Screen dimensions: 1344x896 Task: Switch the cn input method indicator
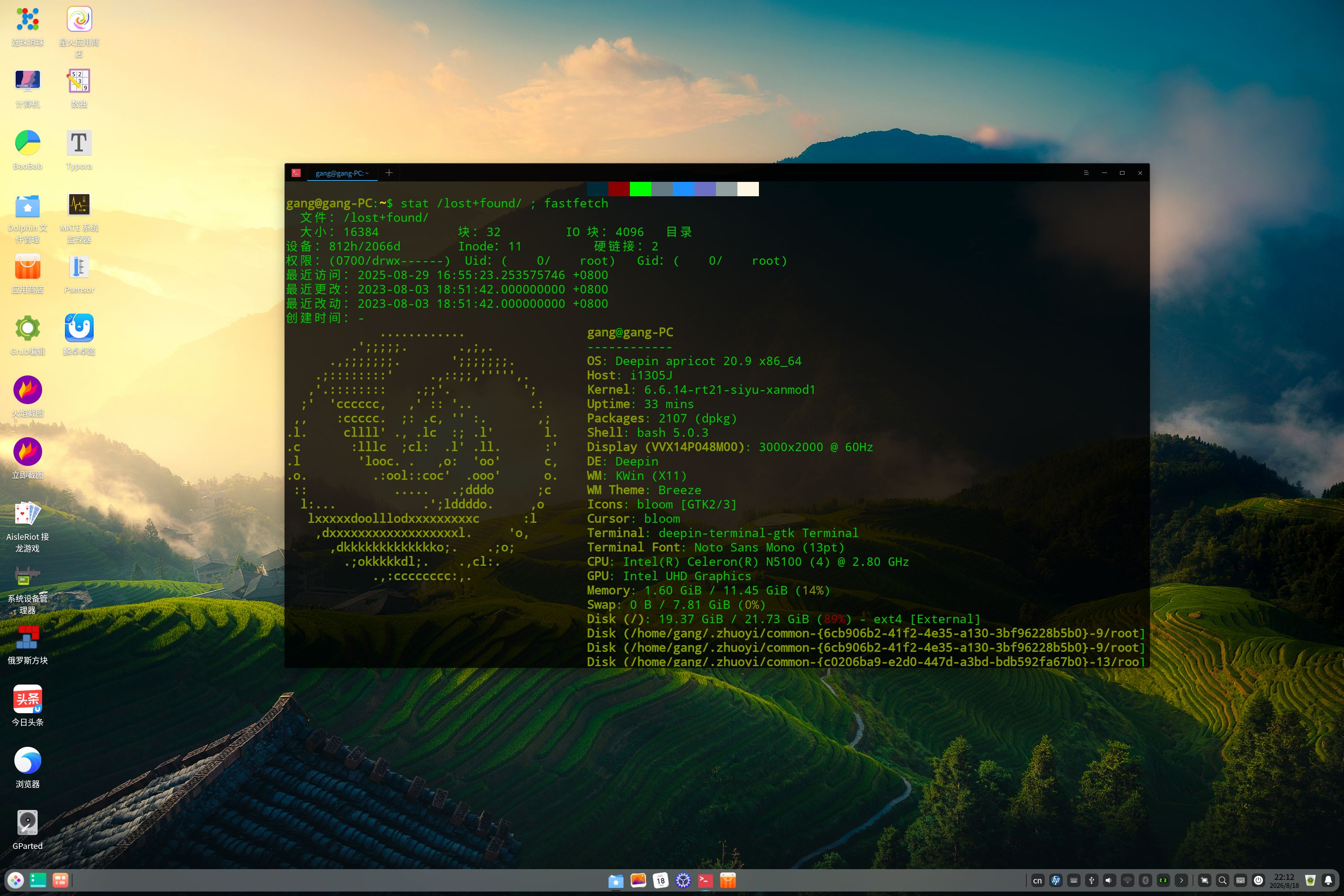point(1038,881)
